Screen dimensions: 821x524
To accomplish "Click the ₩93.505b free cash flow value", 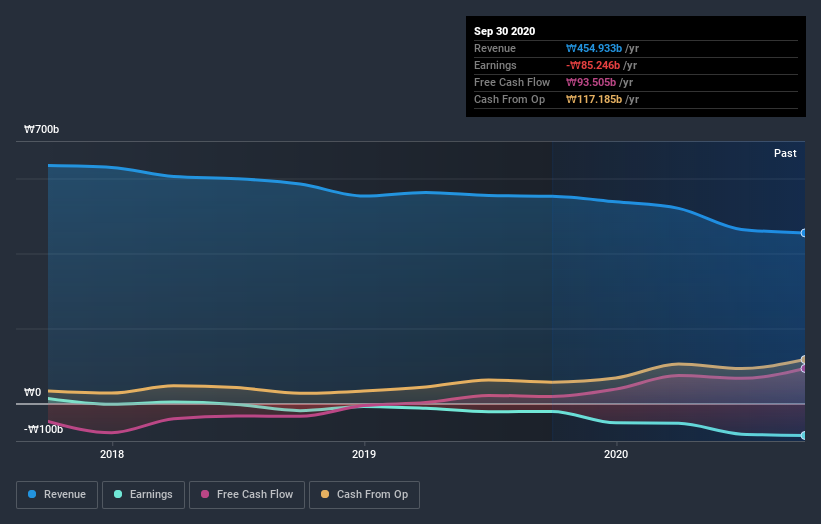I will [x=591, y=83].
